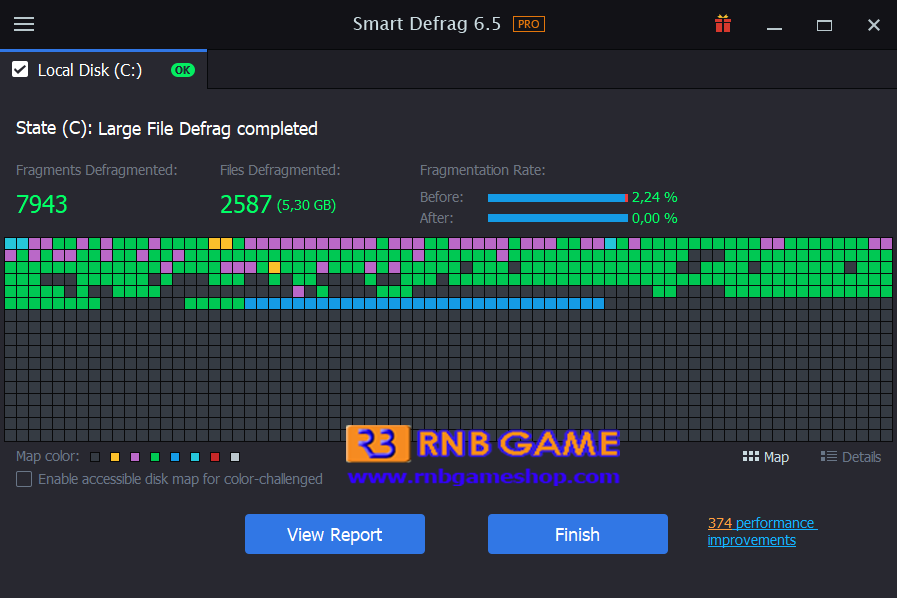Click the After fragmentation rate bar

point(558,218)
